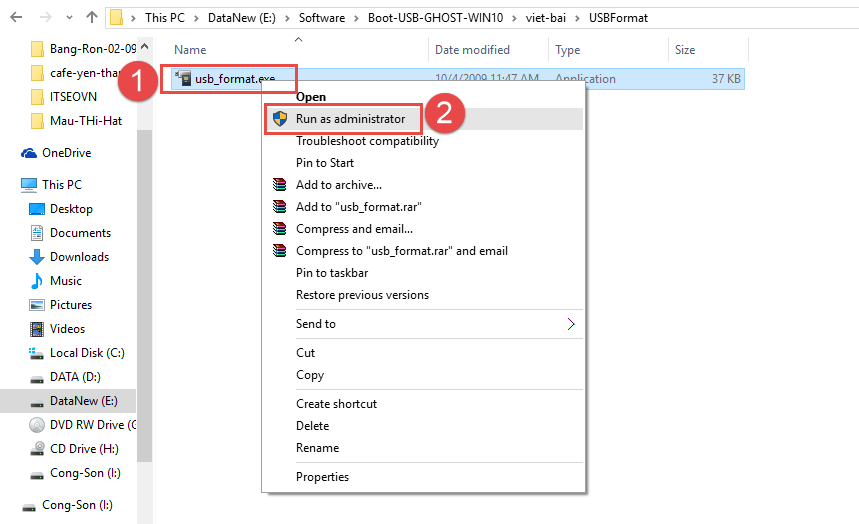Click Create shortcut in context menu
Screen dimensions: 859x524
pos(336,404)
